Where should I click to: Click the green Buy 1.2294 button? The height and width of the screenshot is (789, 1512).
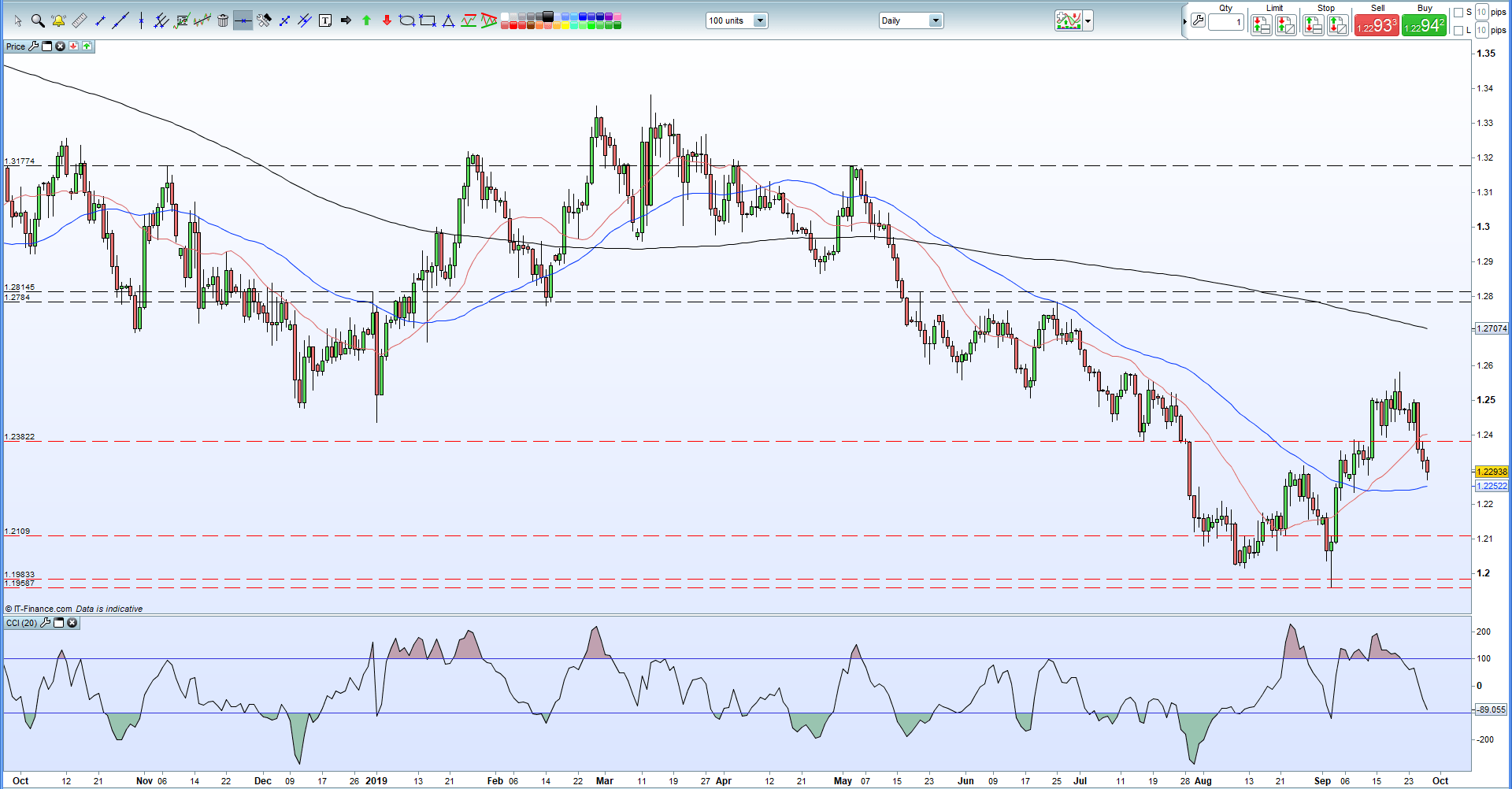coord(1425,25)
